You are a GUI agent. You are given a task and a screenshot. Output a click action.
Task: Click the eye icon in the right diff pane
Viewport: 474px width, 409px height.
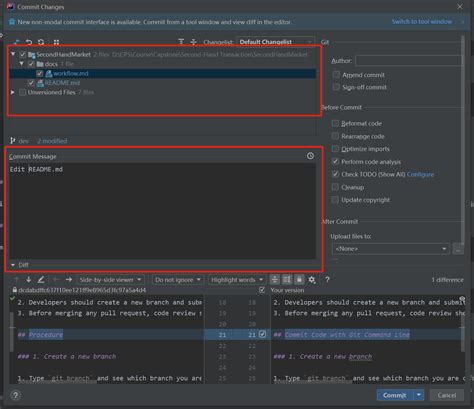tap(462, 298)
